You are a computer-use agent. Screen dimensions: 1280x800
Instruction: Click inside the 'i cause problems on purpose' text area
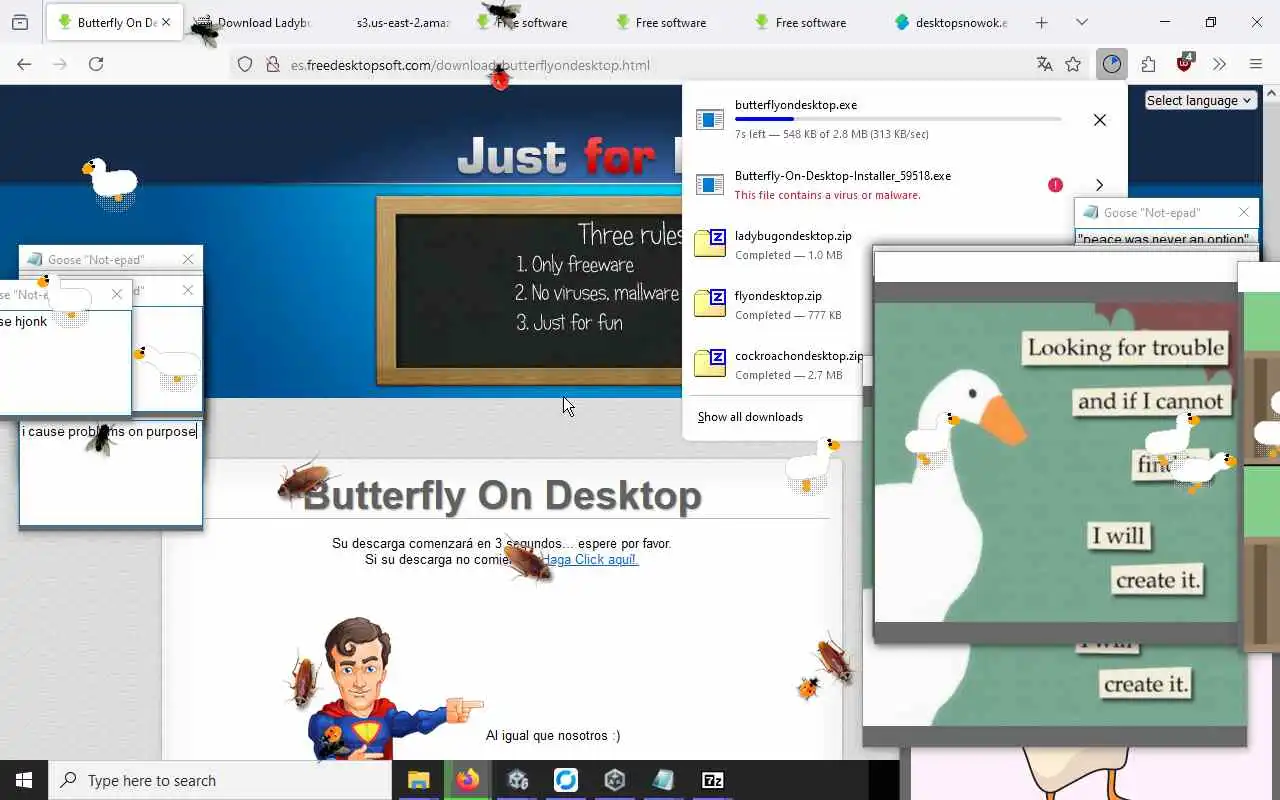tap(110, 473)
